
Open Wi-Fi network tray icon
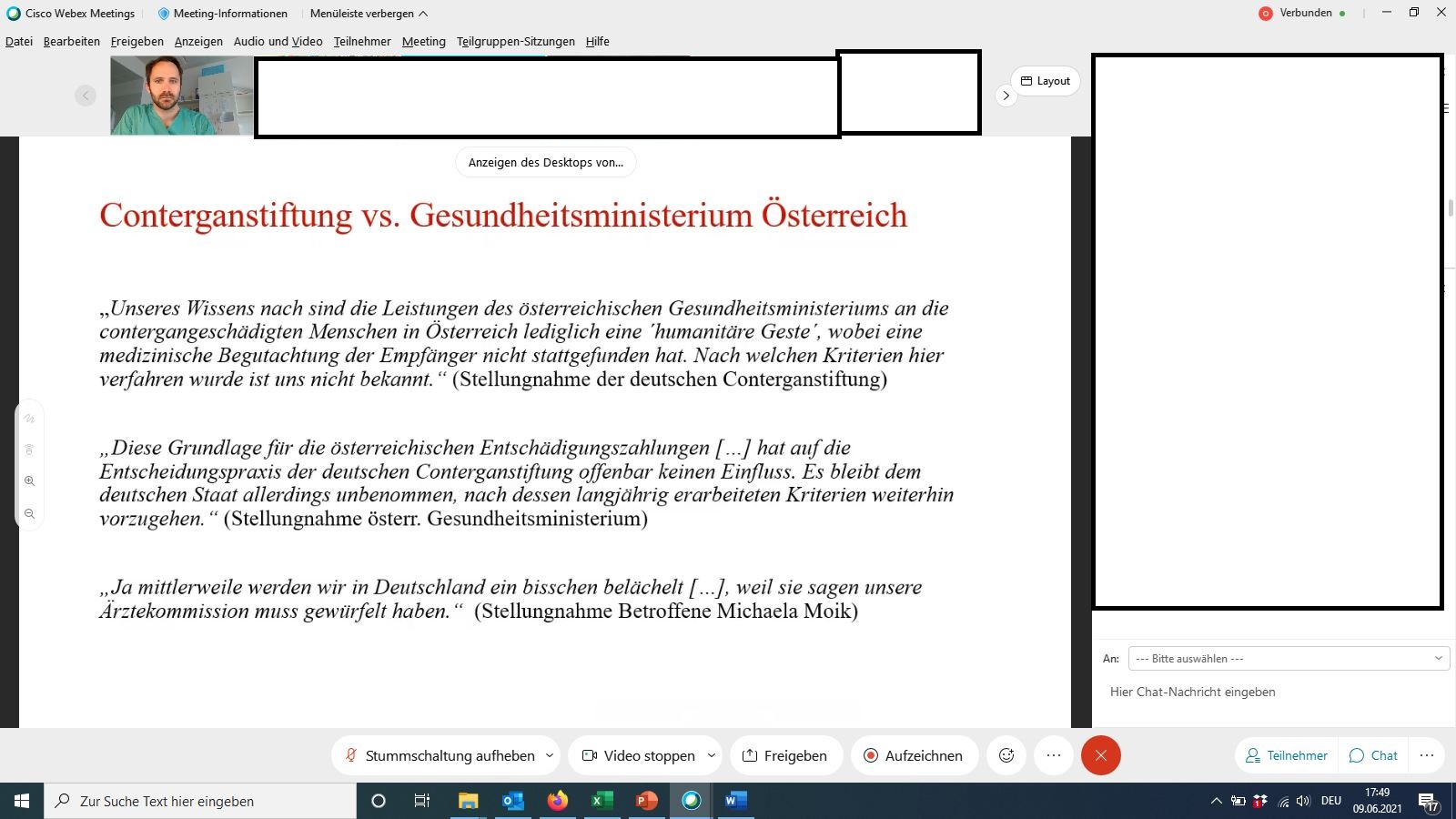(1283, 801)
